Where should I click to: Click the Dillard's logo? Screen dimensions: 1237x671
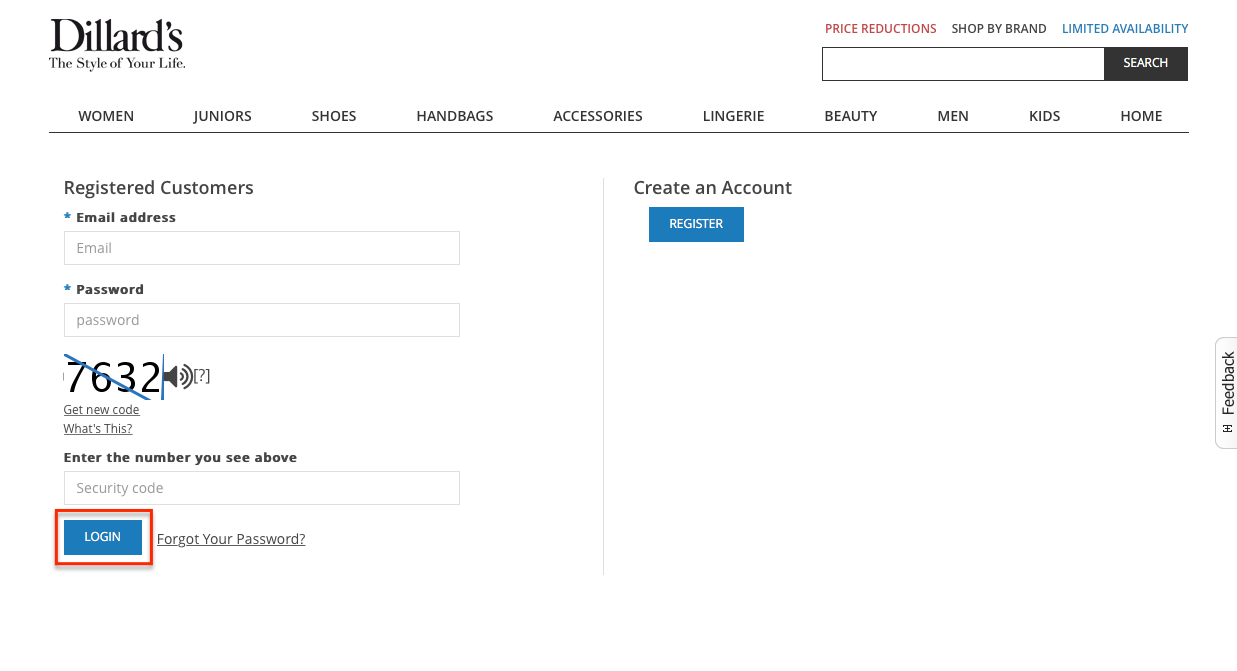(116, 42)
